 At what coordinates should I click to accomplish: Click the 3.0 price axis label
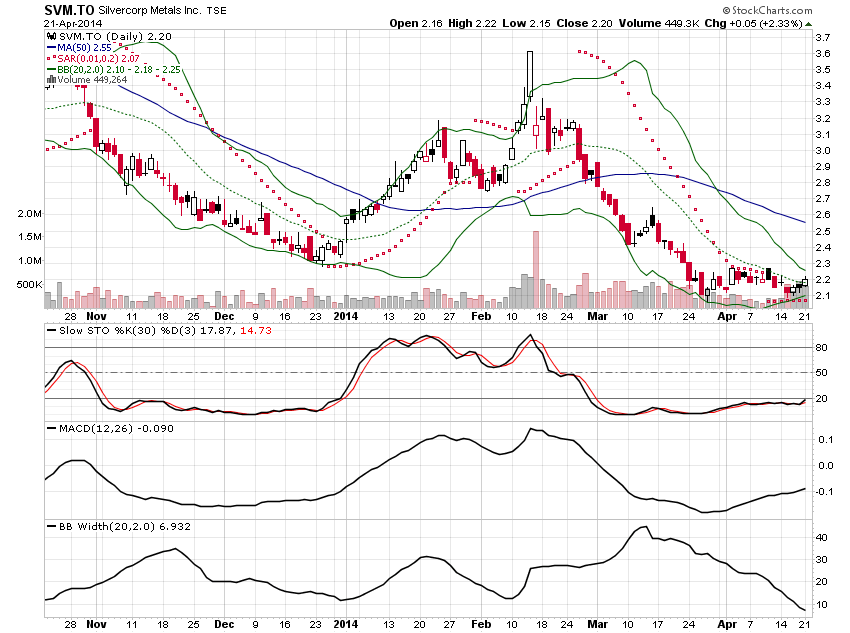point(822,151)
